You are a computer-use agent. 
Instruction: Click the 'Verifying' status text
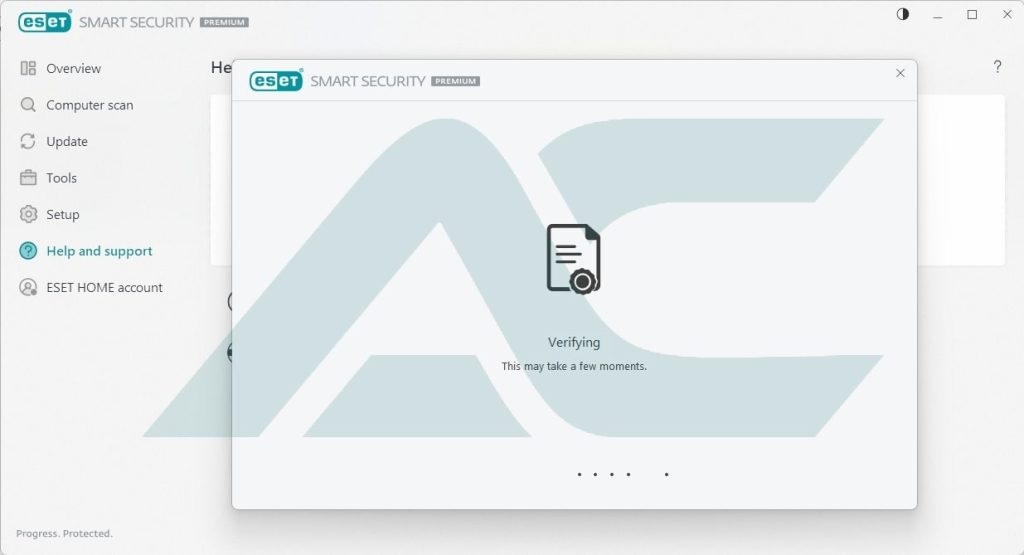tap(574, 342)
